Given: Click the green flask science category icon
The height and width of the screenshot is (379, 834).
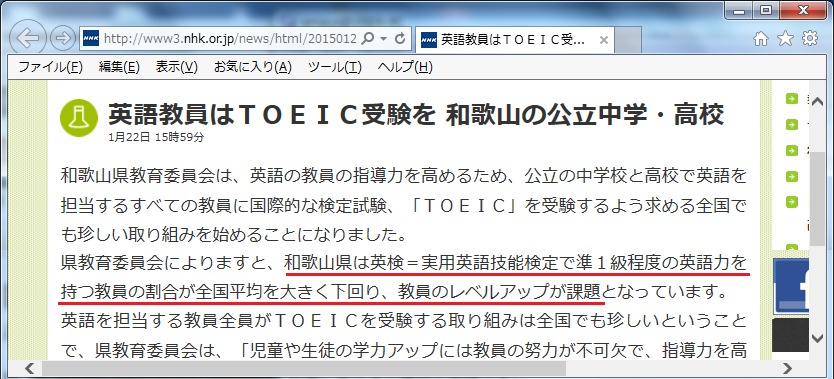Looking at the screenshot, I should [x=79, y=118].
